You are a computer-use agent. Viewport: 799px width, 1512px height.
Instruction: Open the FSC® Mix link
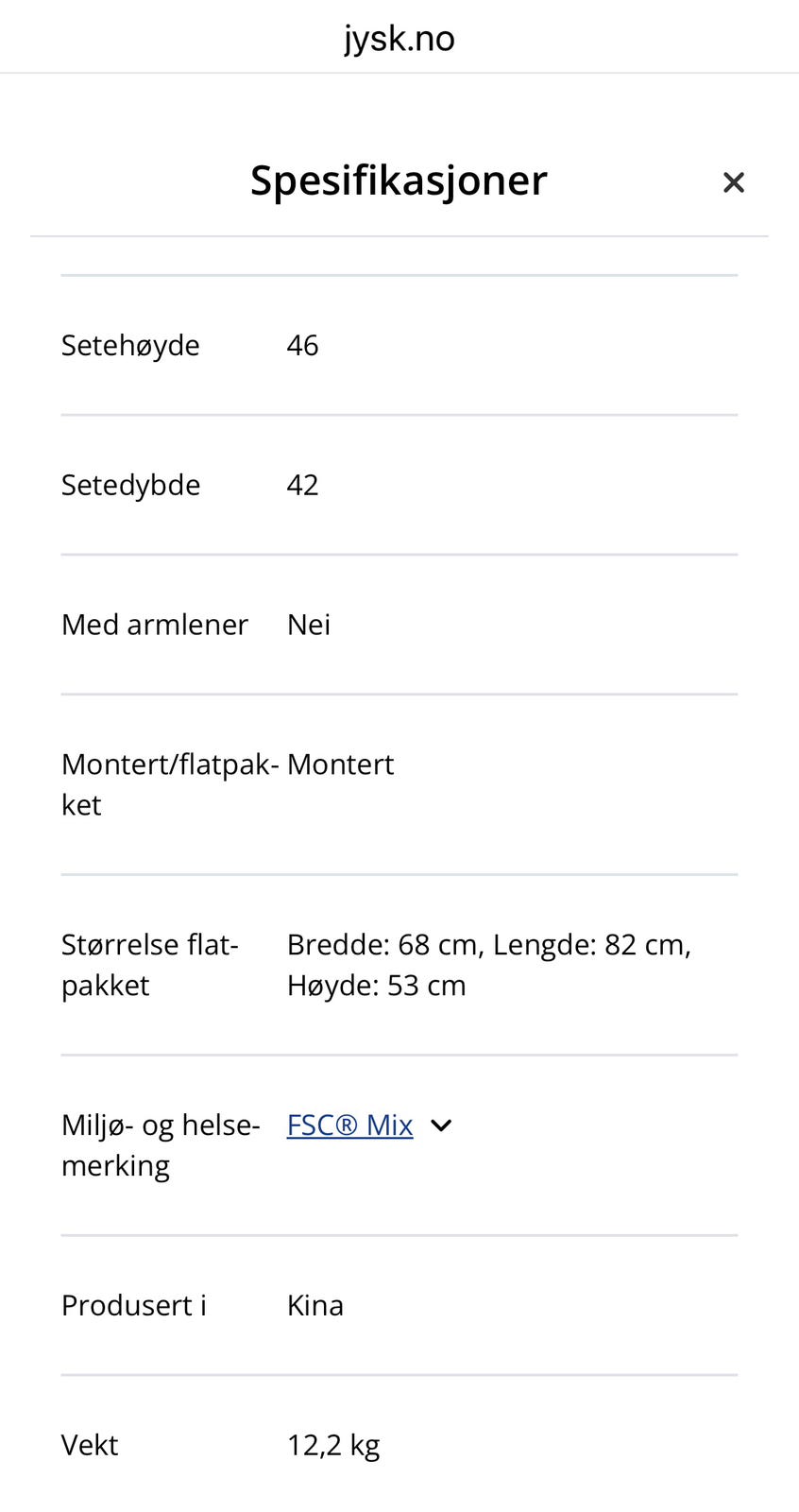[x=350, y=1125]
